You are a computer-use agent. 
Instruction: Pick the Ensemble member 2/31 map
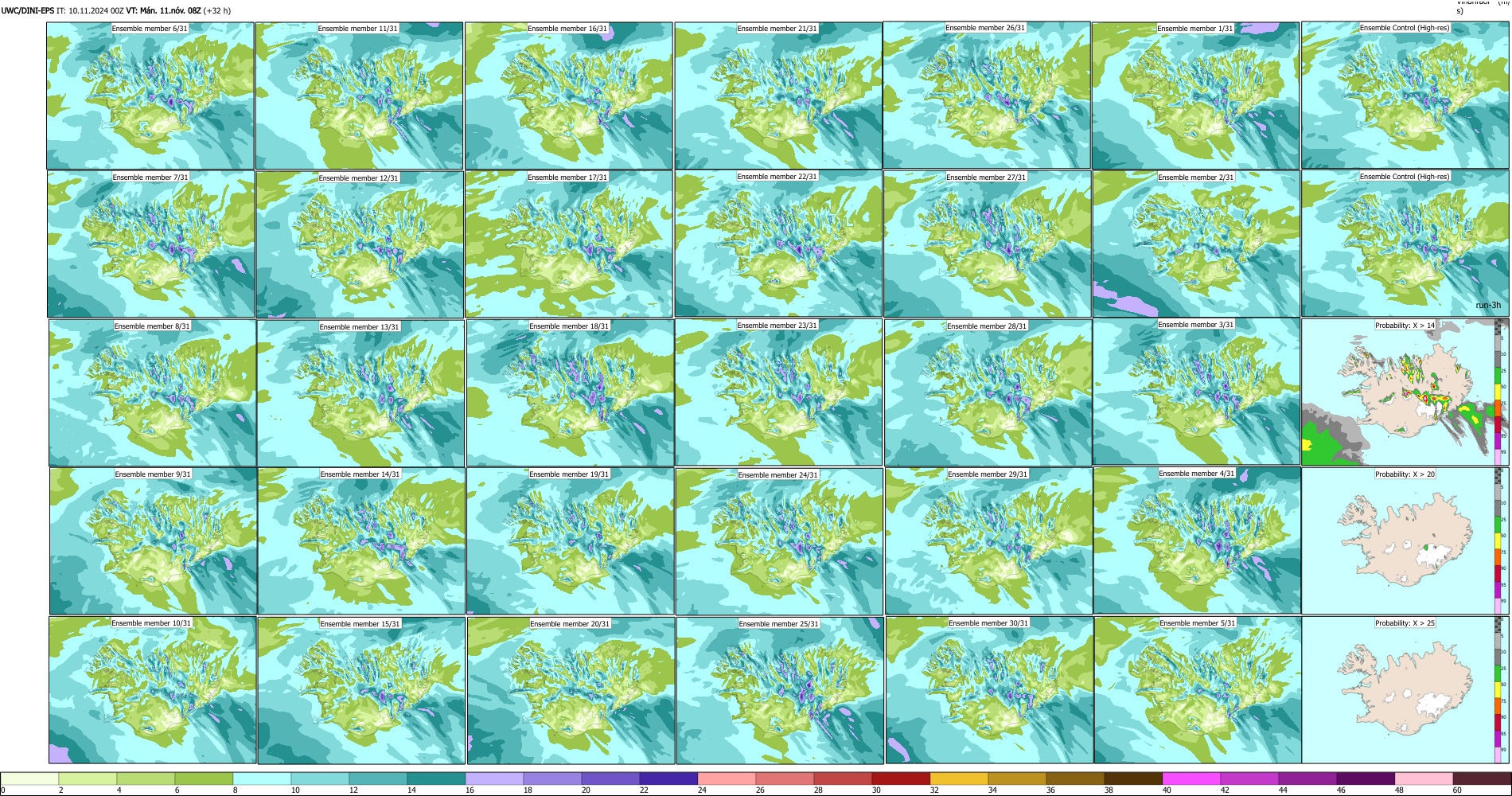(x=1196, y=244)
